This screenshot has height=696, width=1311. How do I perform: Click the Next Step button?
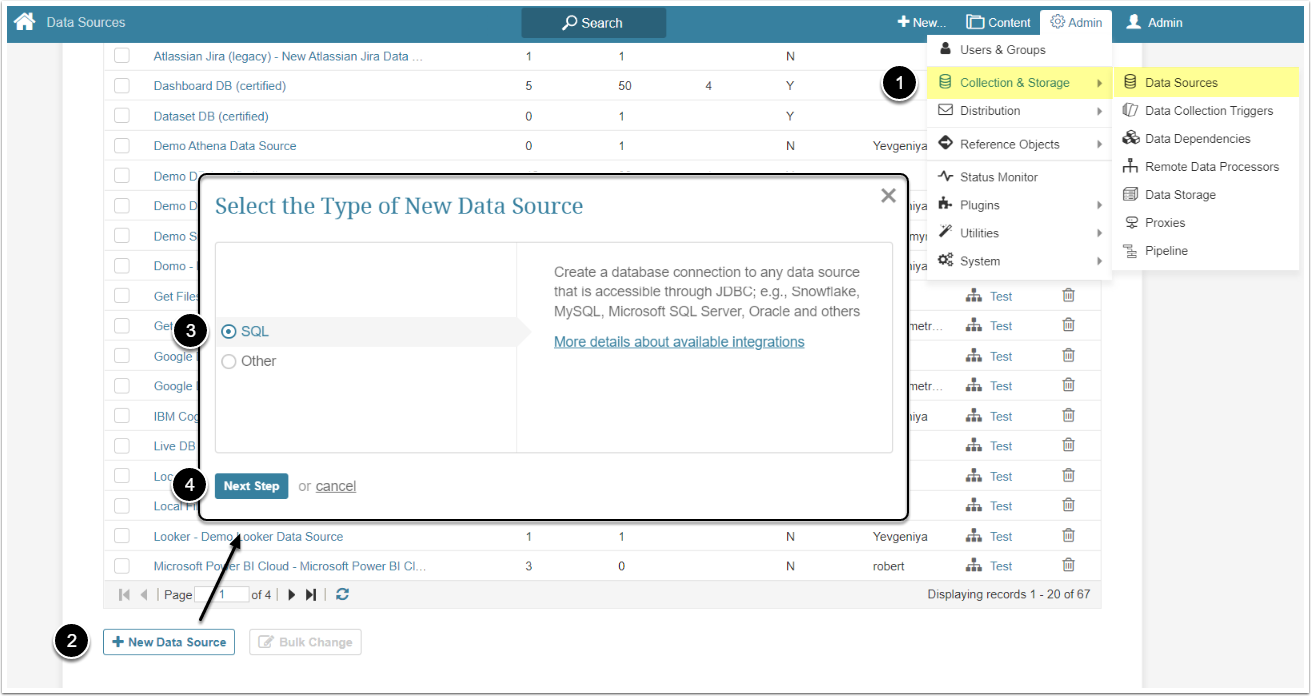coord(251,486)
